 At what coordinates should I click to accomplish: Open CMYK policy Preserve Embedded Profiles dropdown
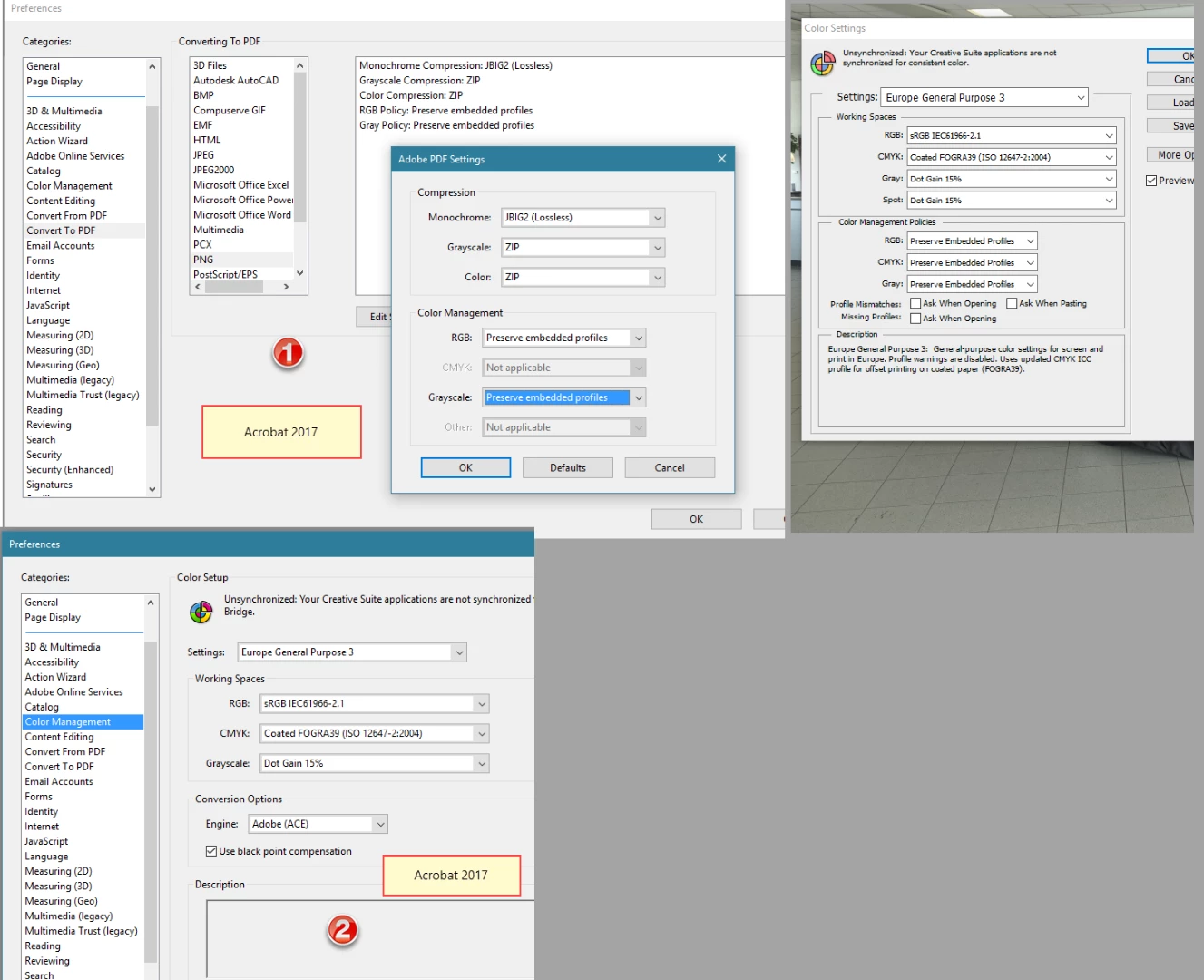[972, 262]
